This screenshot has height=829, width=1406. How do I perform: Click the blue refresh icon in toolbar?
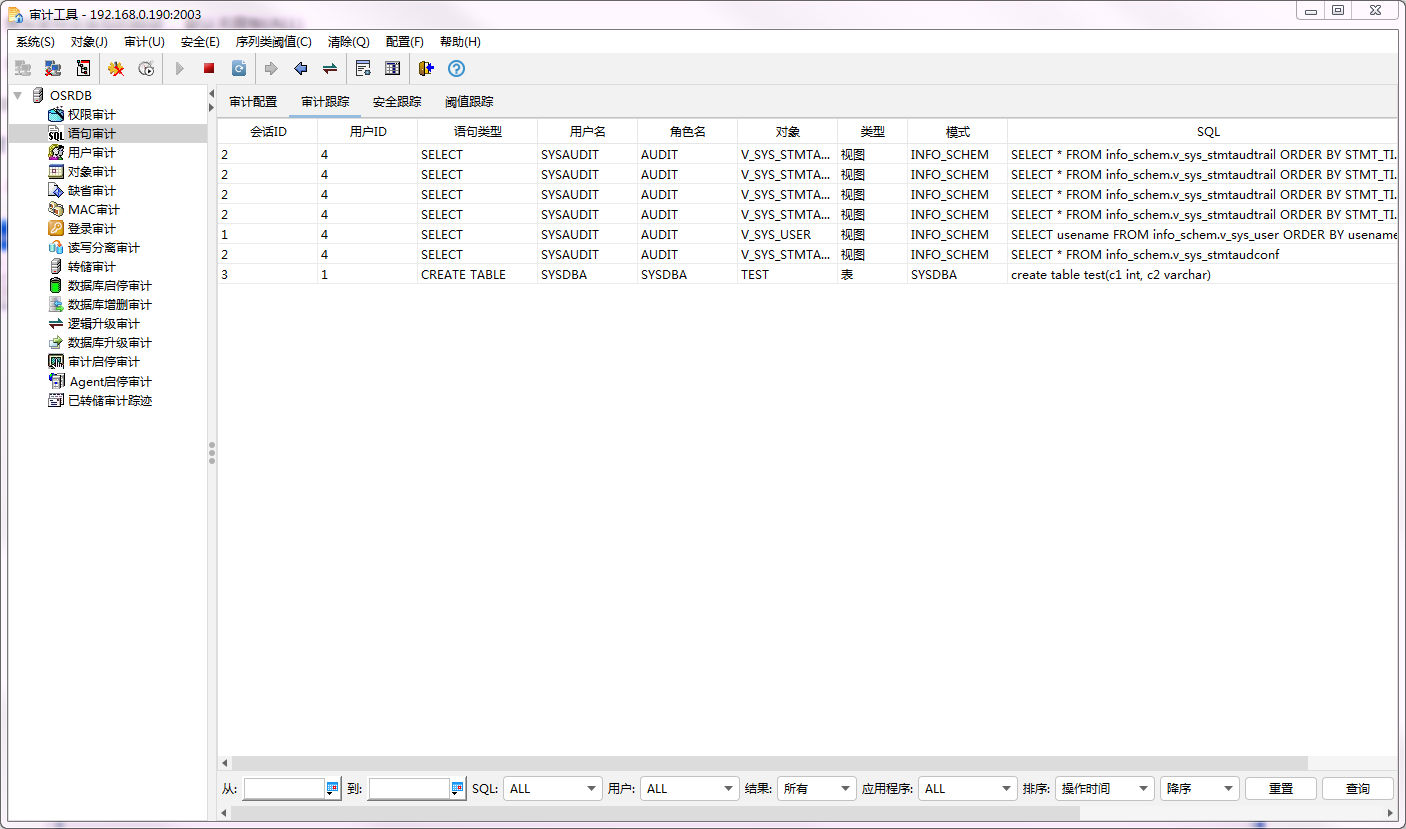tap(239, 68)
